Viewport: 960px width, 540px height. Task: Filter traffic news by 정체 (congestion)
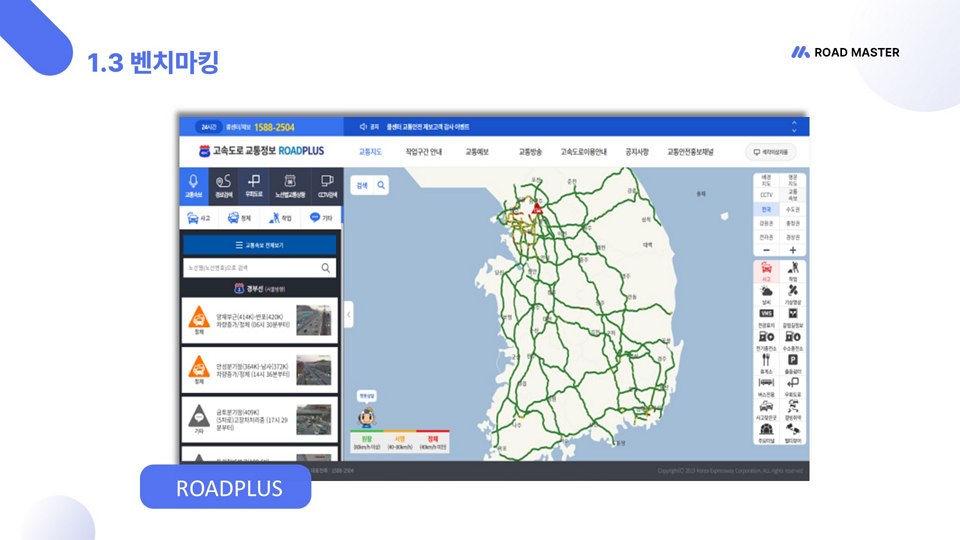click(x=239, y=218)
